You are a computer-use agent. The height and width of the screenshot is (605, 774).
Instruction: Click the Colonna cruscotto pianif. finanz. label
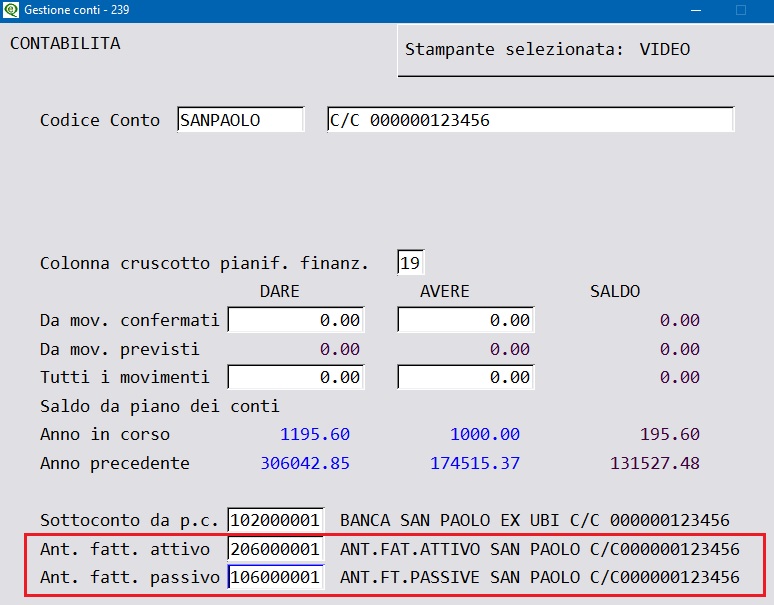(x=204, y=263)
